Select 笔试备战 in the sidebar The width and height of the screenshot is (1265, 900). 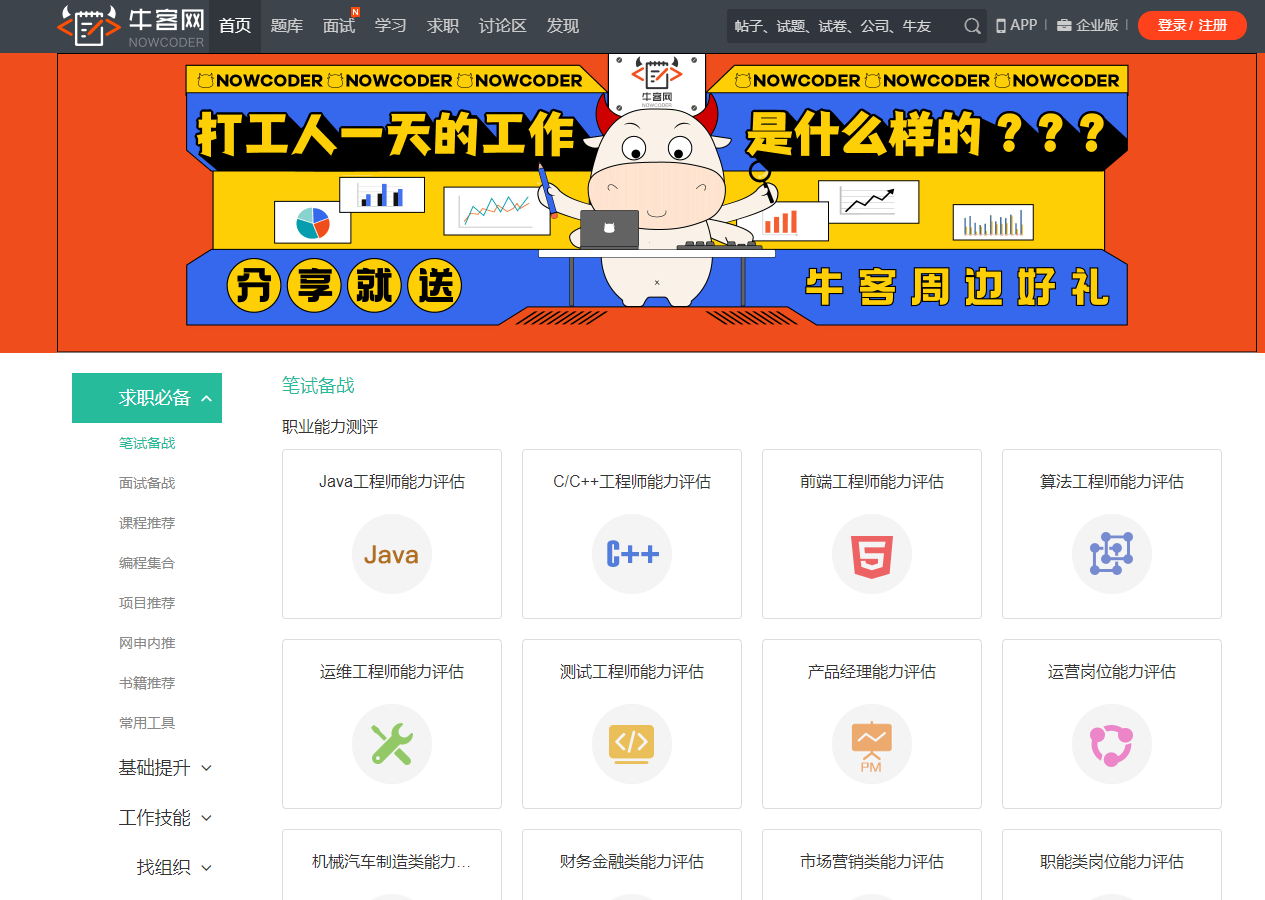[147, 443]
